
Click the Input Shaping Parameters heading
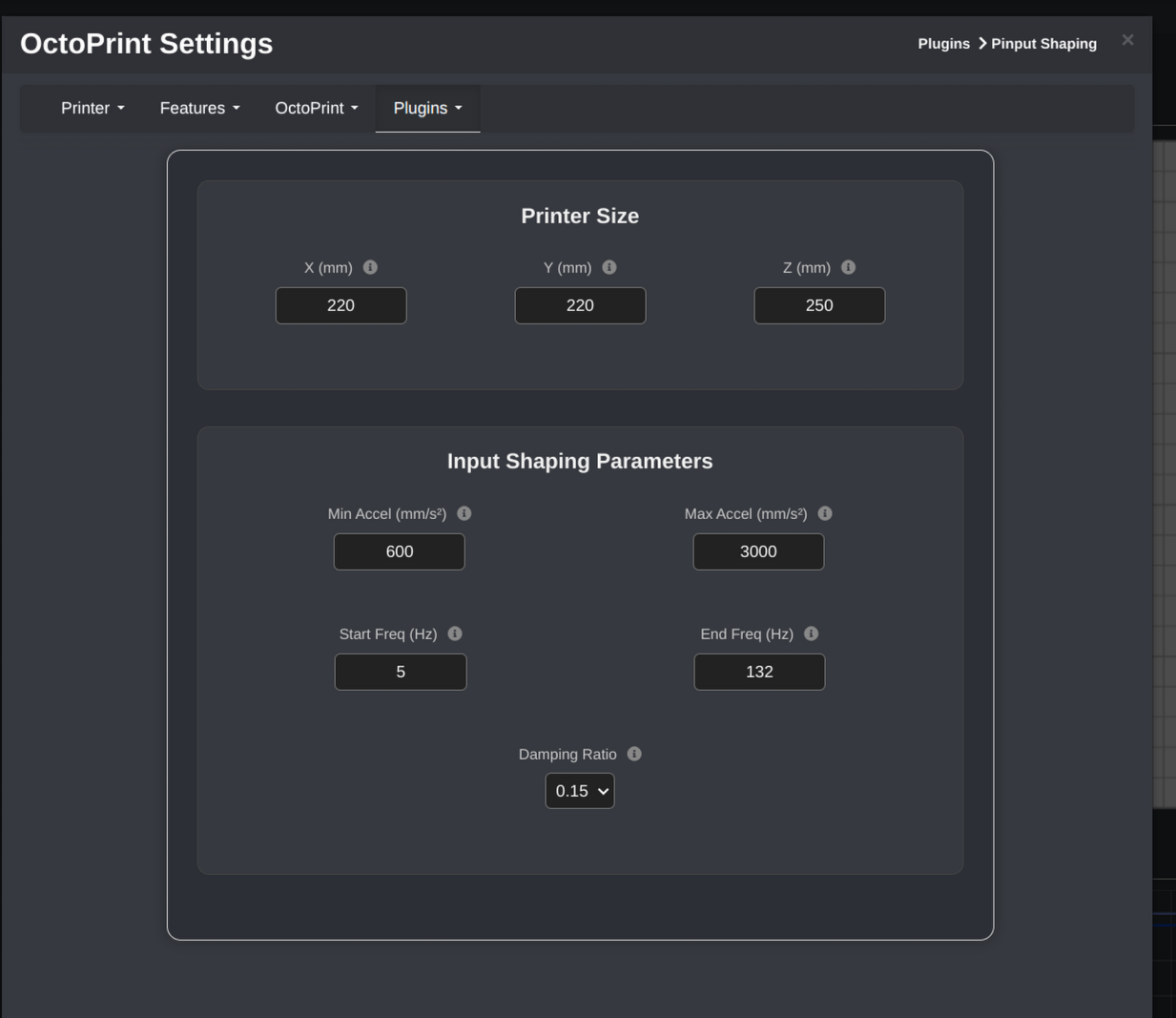pos(580,461)
